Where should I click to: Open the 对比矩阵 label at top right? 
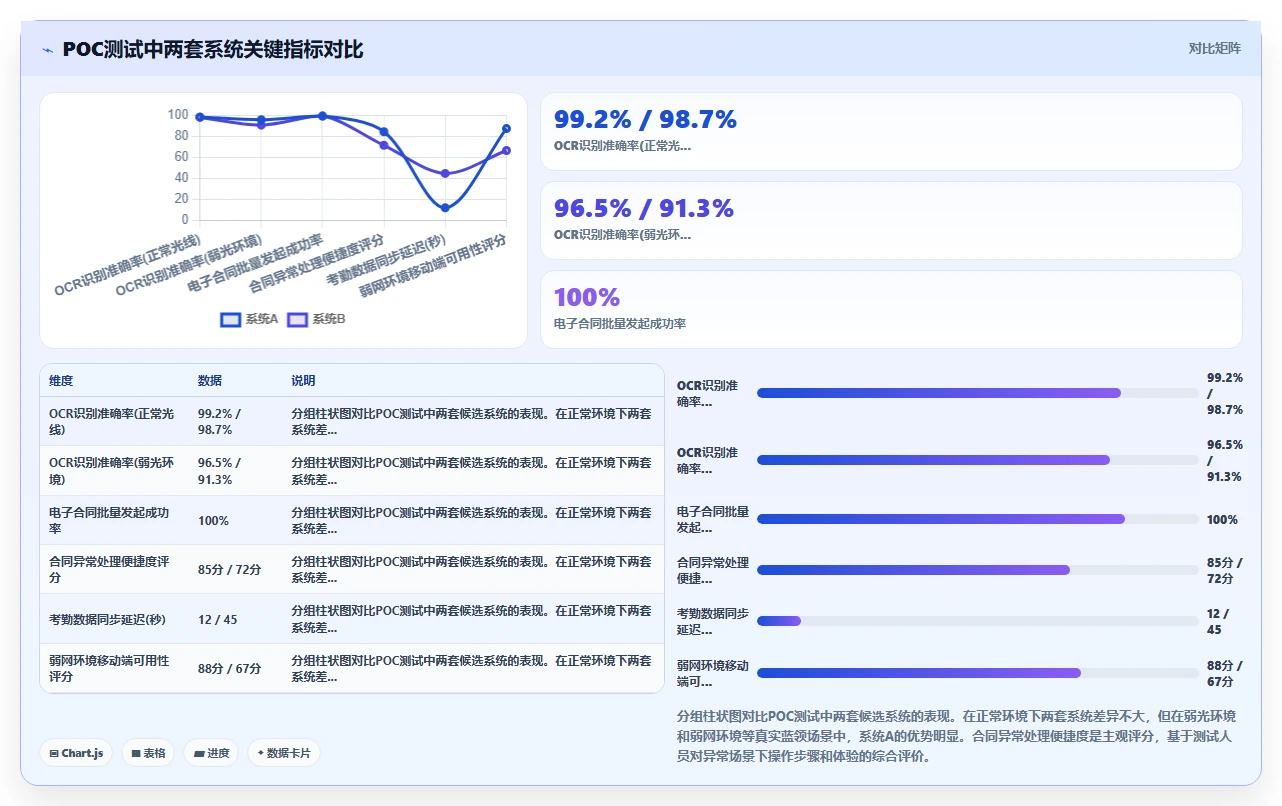pos(1214,48)
